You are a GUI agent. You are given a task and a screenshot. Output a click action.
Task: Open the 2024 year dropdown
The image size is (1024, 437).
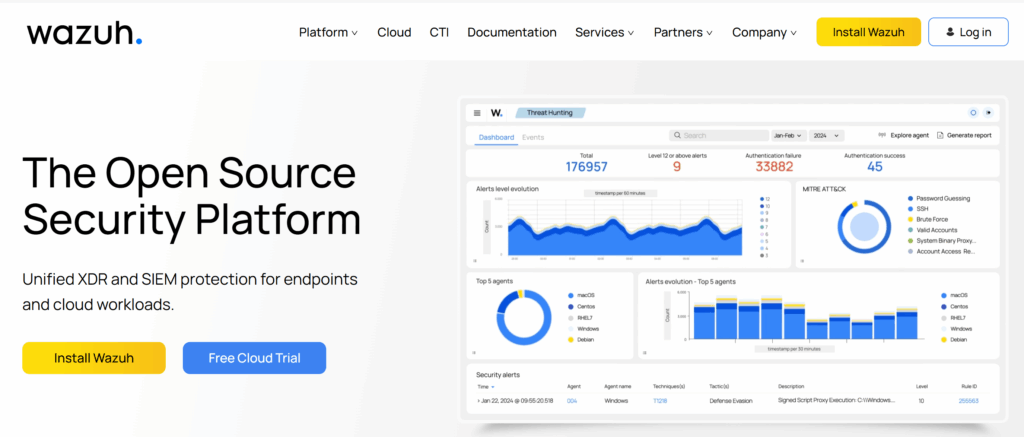826,136
